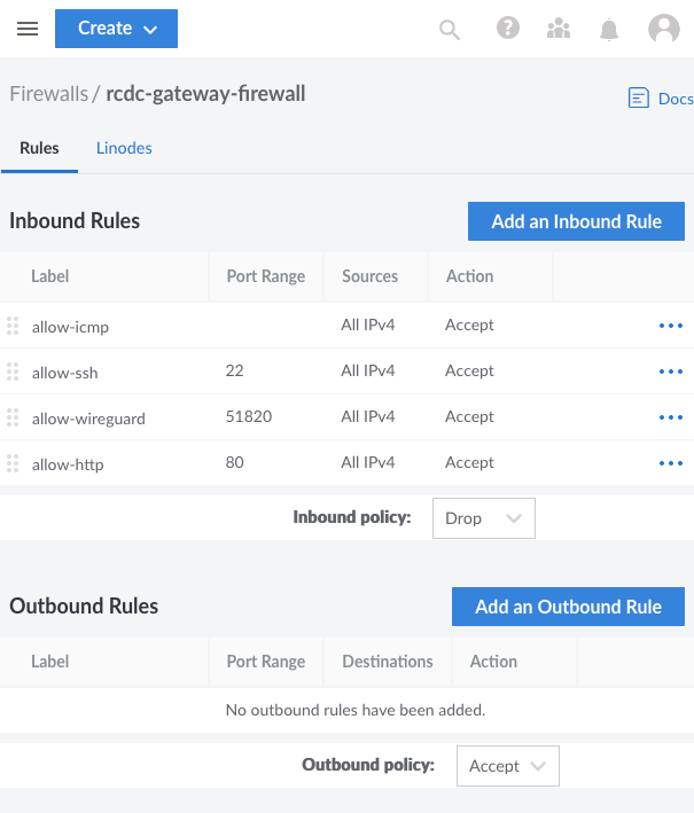Screen dimensions: 694x813
Task: Open the help question mark icon
Action: [507, 29]
